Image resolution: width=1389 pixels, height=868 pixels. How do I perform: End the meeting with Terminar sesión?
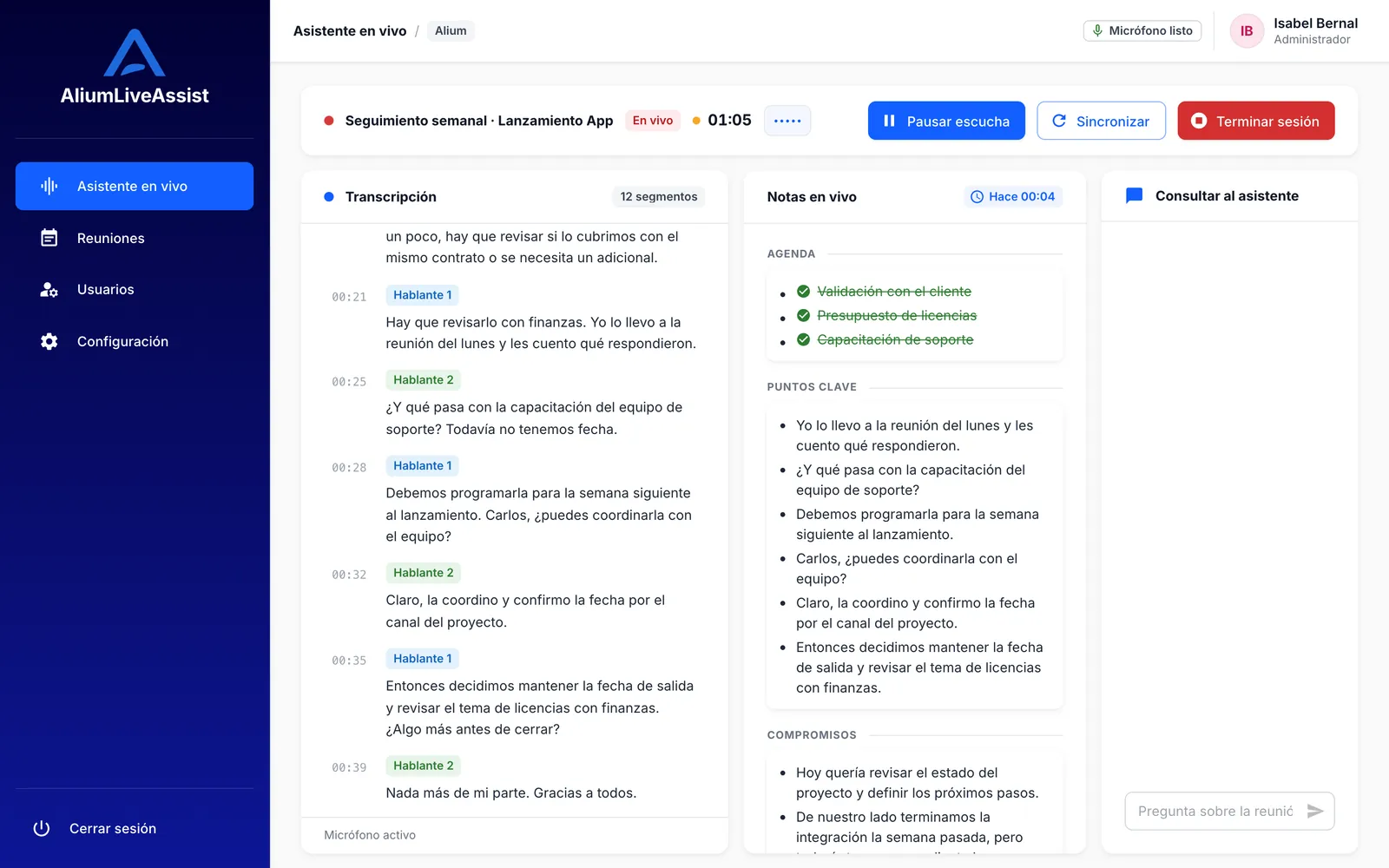(x=1256, y=121)
